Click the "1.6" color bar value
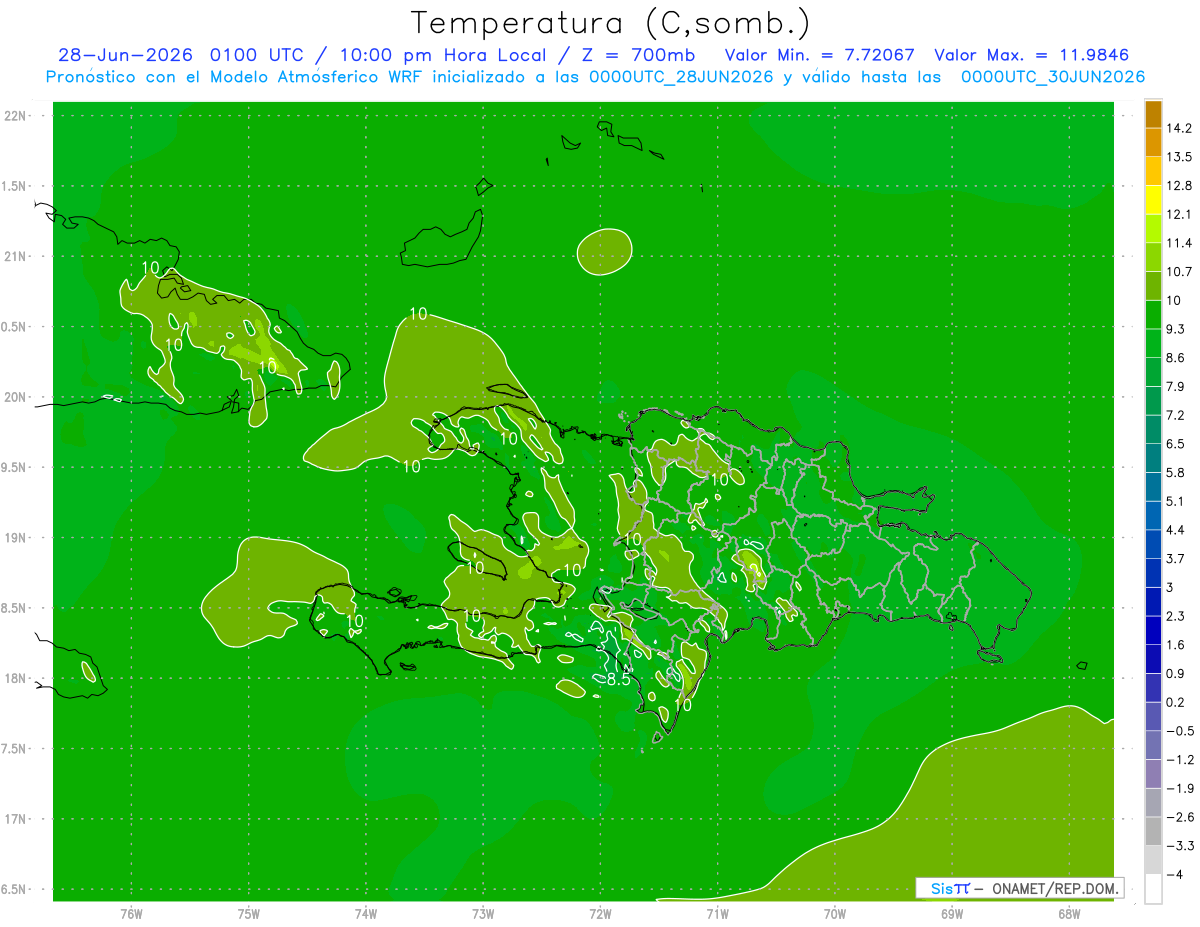The image size is (1200, 927). click(x=1177, y=646)
